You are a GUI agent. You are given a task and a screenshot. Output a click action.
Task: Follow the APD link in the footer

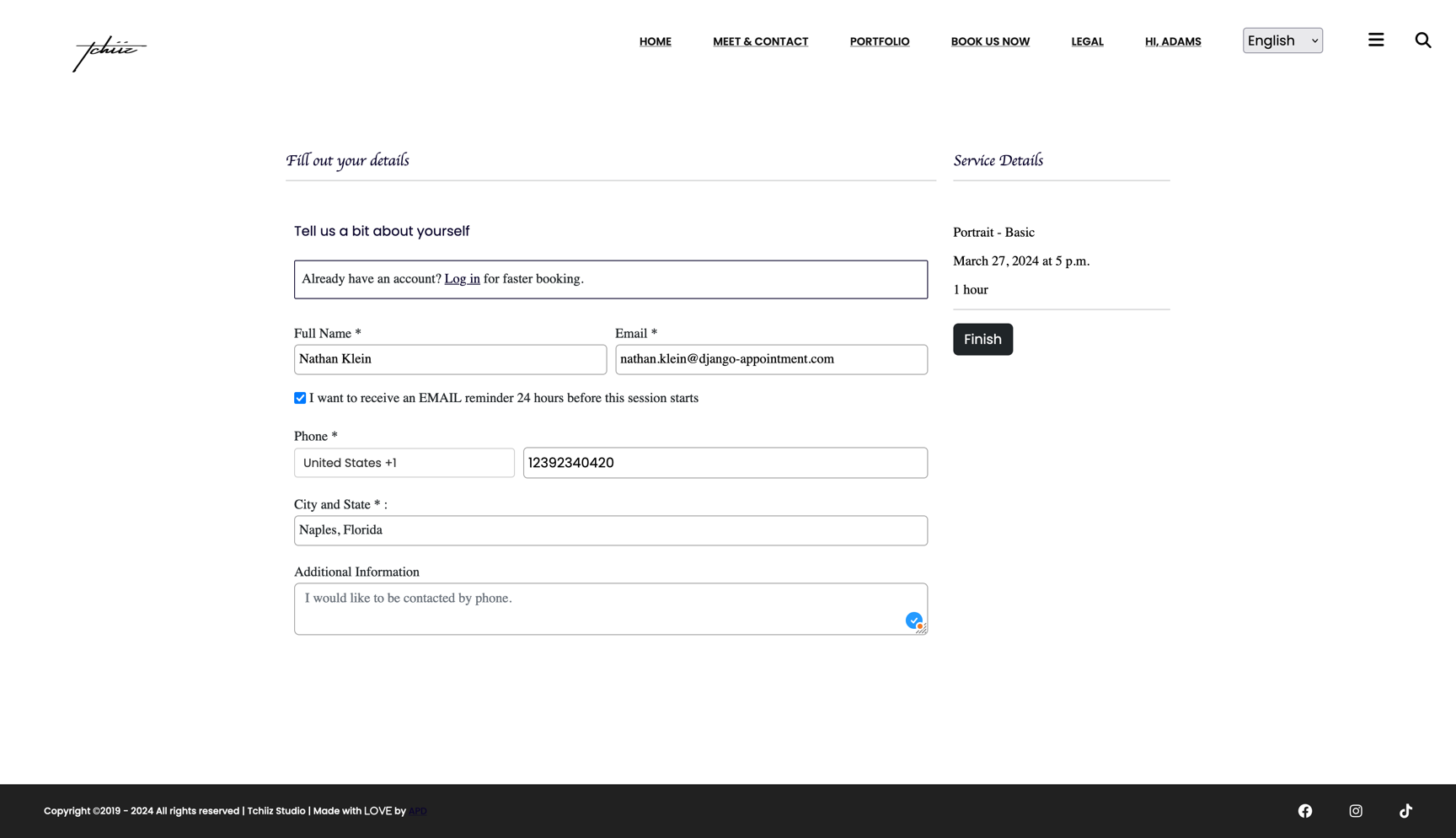418,811
